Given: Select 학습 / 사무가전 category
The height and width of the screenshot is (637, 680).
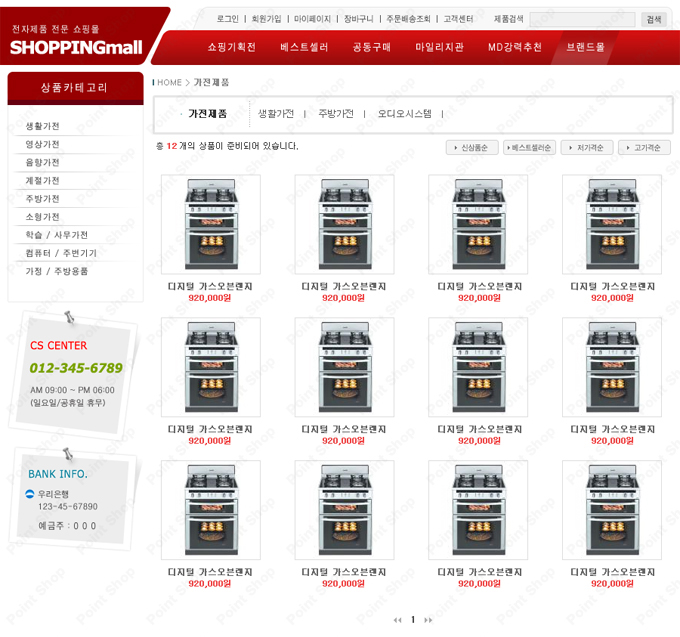Looking at the screenshot, I should point(56,235).
